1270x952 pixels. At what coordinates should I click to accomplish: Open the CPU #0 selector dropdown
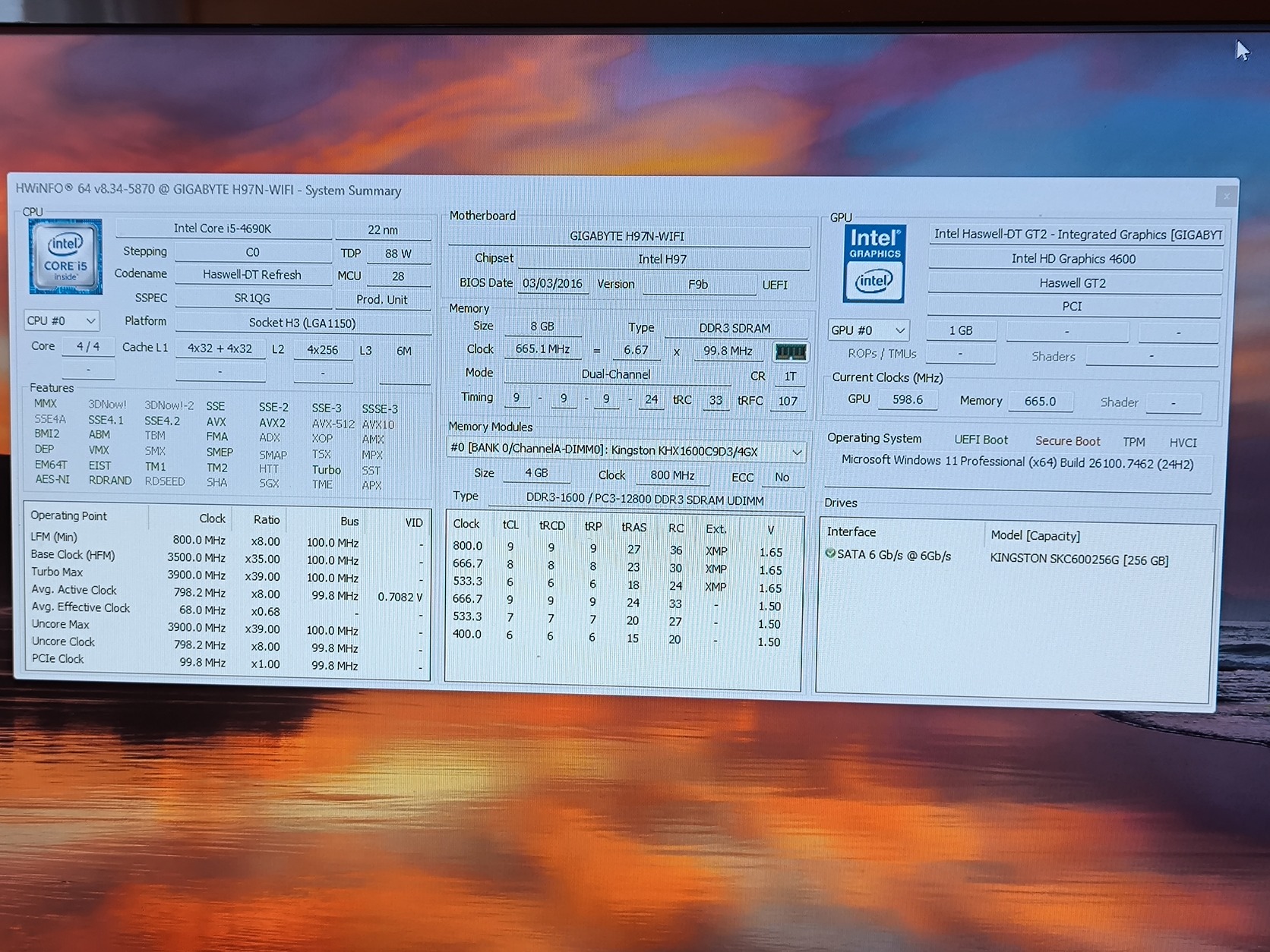tap(62, 320)
